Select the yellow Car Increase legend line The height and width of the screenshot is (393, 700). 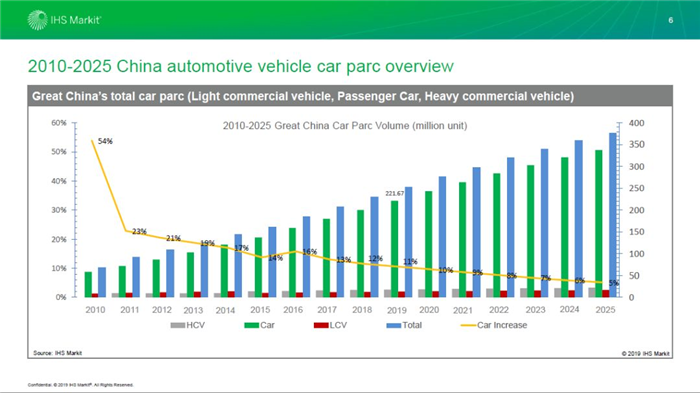pyautogui.click(x=468, y=325)
